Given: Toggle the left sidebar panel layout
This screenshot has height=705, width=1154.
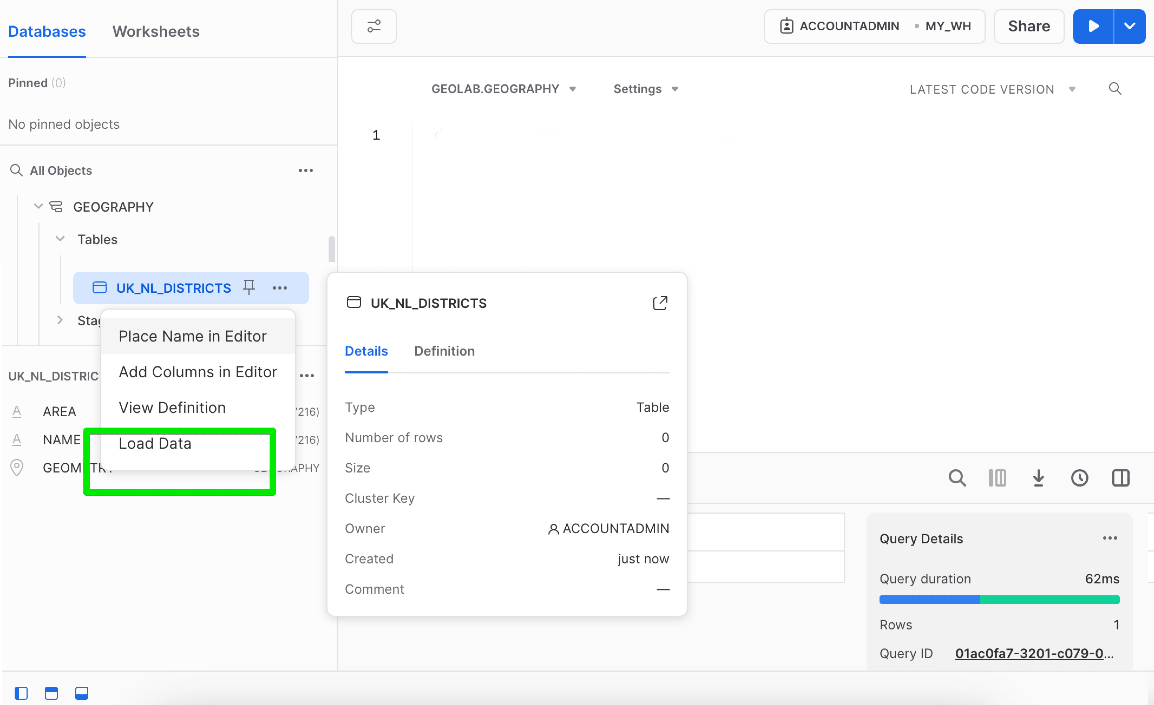Looking at the screenshot, I should pos(22,693).
